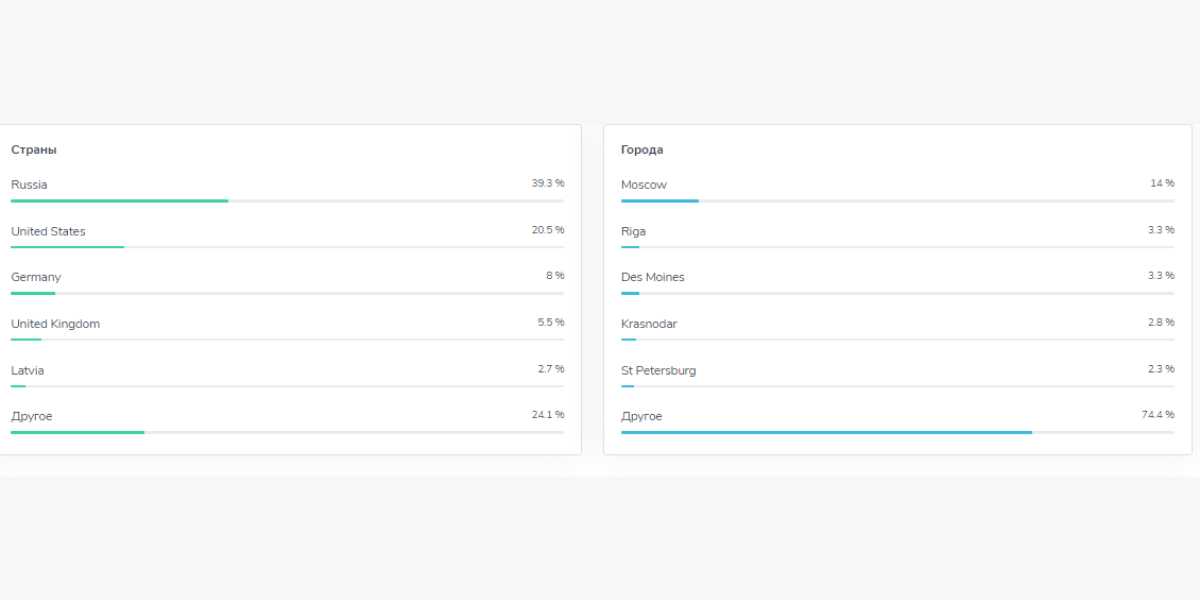The width and height of the screenshot is (1200, 600).
Task: Click the Страны panel heading
Action: coord(33,150)
